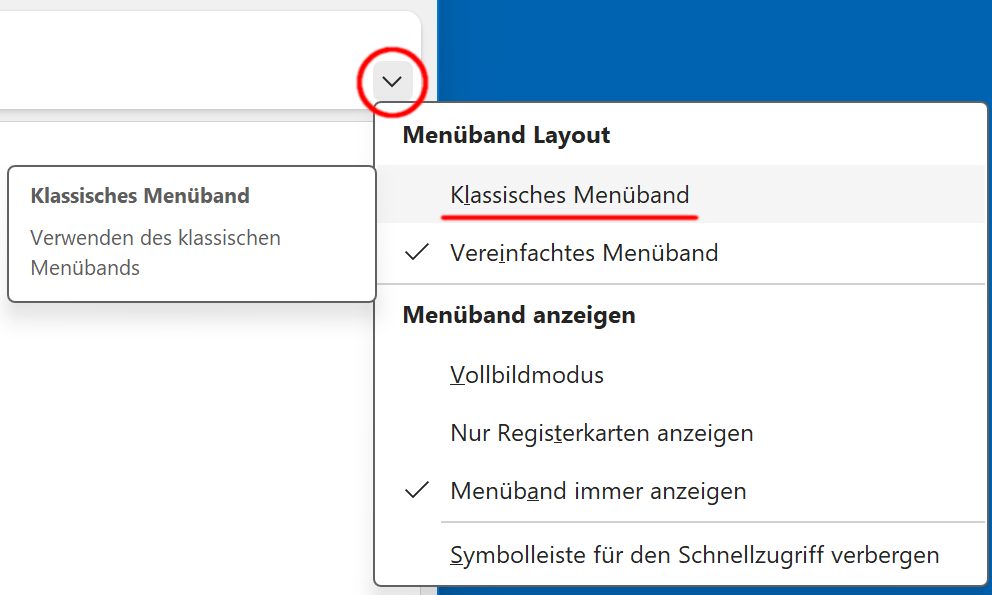Select Klassisches Menüband layout option
Screen dimensions: 992x595
pyautogui.click(x=569, y=194)
